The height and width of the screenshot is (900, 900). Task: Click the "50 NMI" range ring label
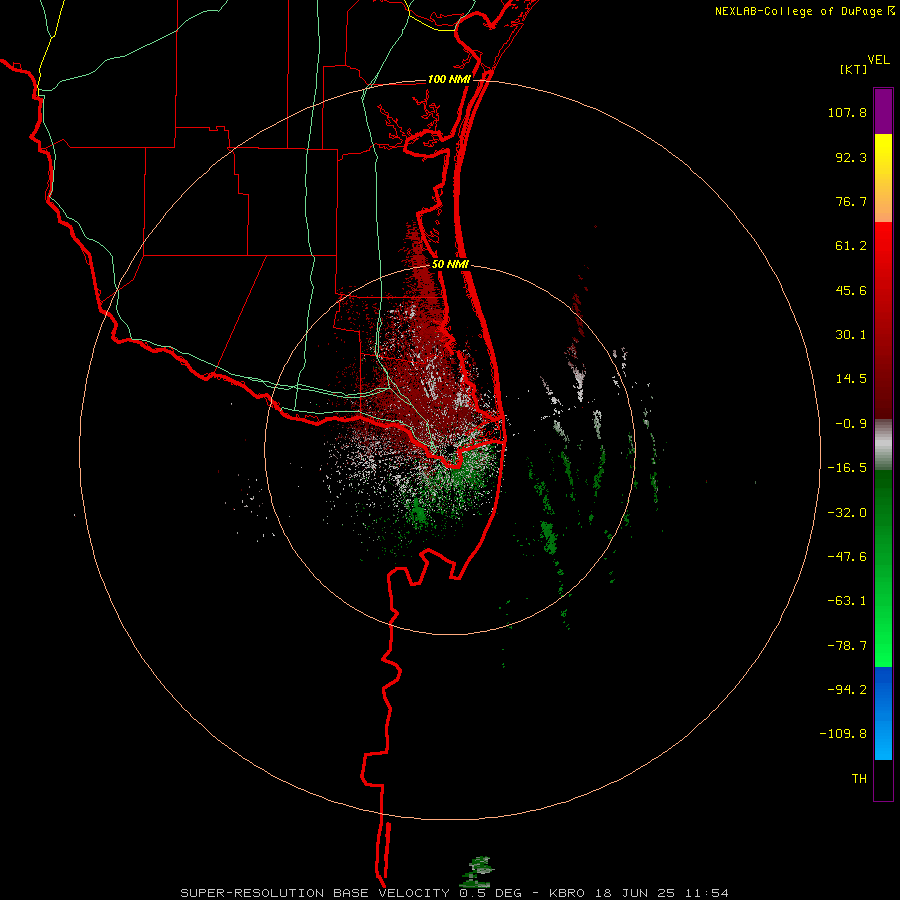(450, 265)
